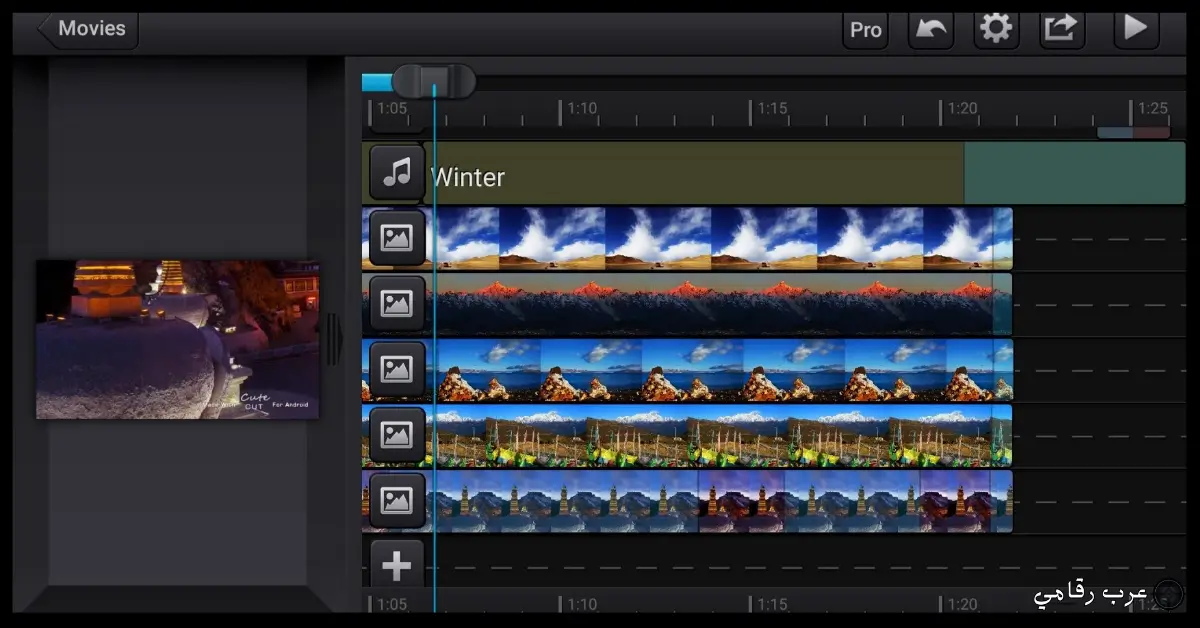Select the red mountain image track icon
This screenshot has height=628, width=1200.
[397, 304]
